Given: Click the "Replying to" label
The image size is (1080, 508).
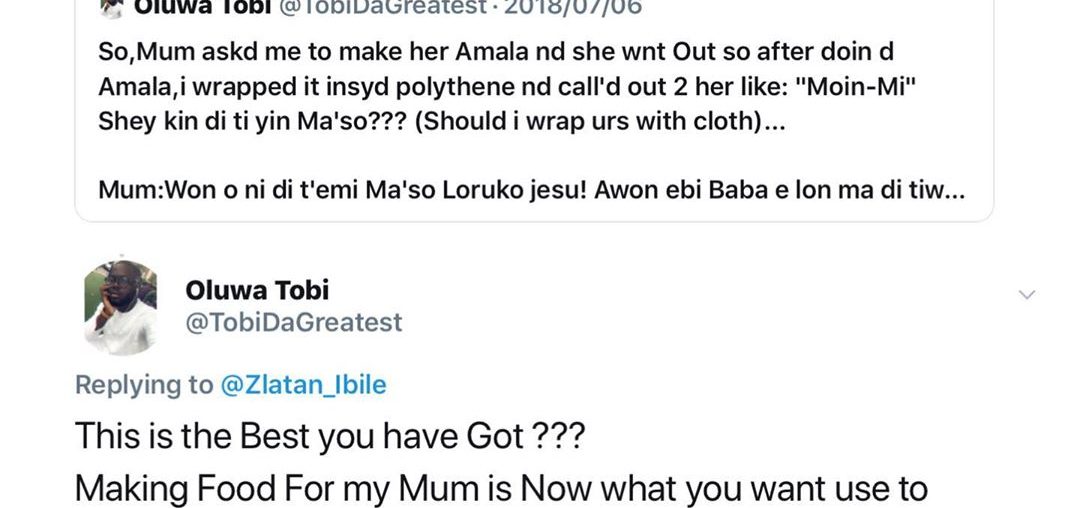Looking at the screenshot, I should (x=145, y=384).
